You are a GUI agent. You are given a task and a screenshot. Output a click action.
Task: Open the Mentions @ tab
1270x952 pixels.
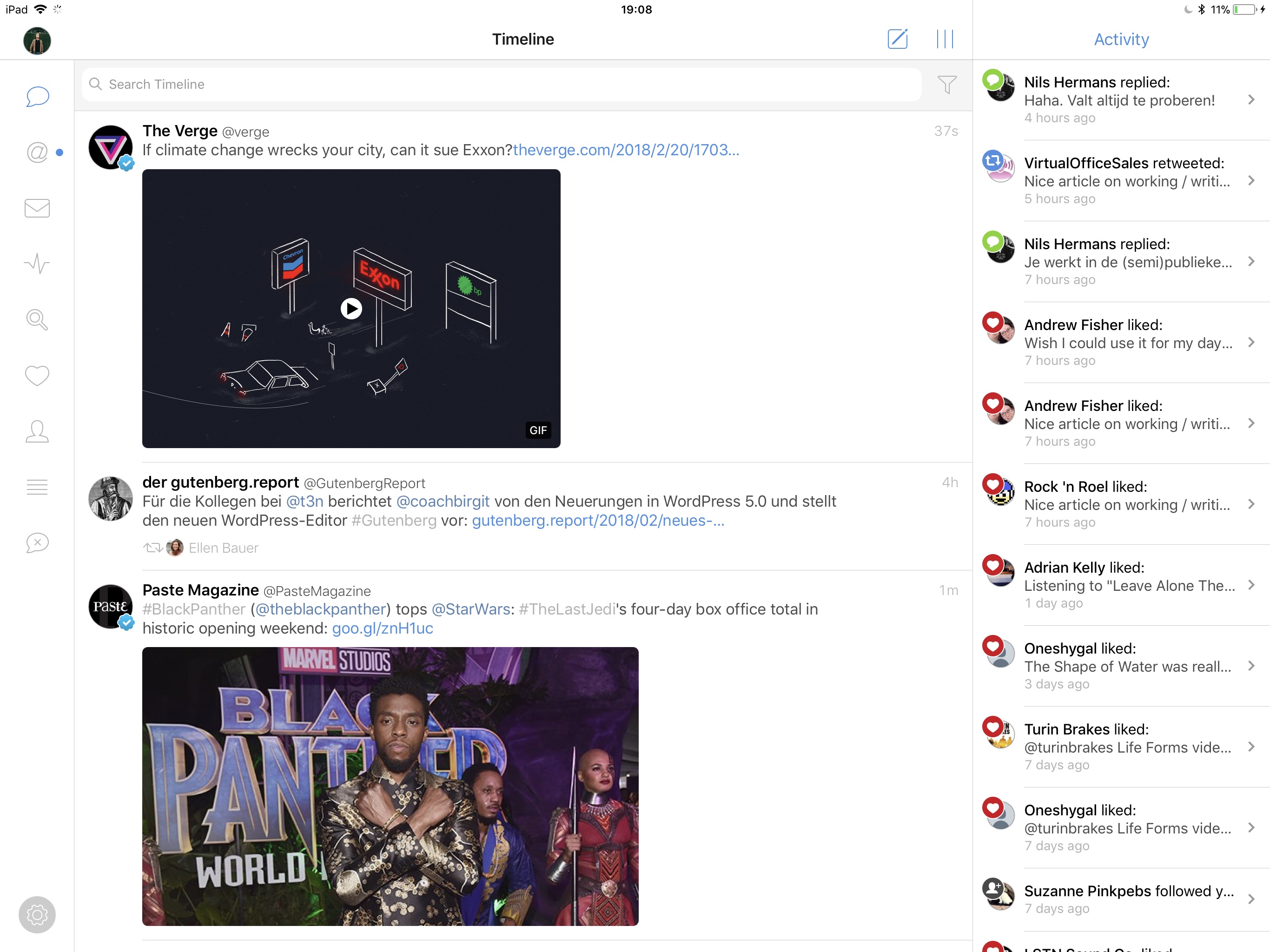pyautogui.click(x=37, y=152)
